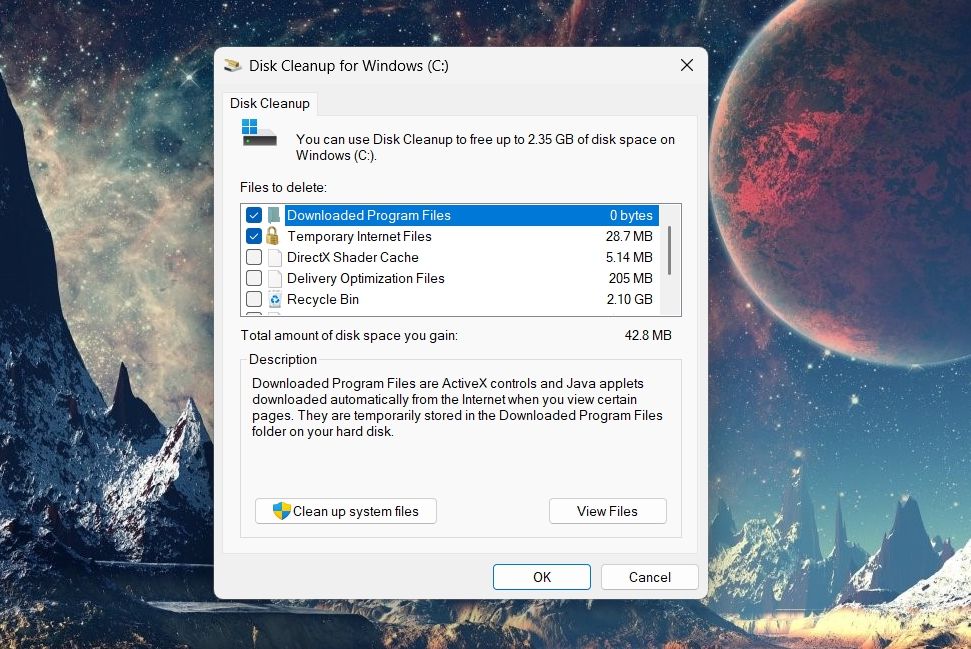Select the Delivery Optimization Files row text
The height and width of the screenshot is (649, 971).
(x=366, y=278)
